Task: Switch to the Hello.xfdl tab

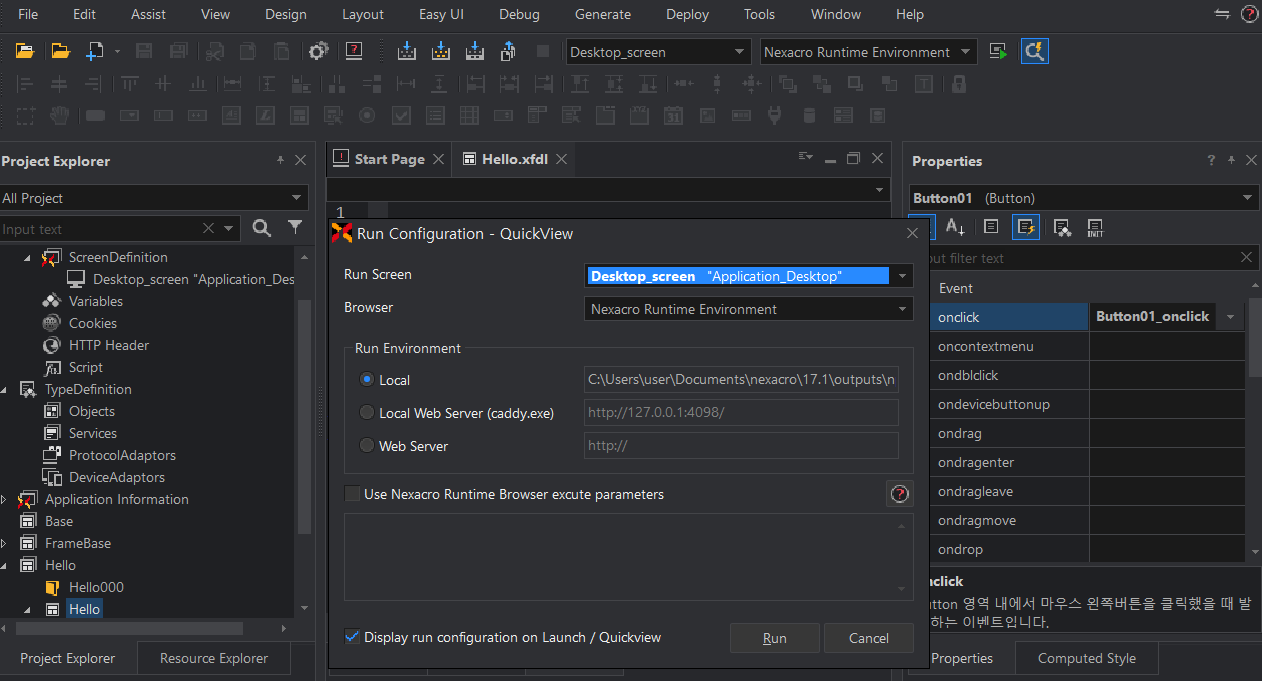Action: [x=514, y=159]
